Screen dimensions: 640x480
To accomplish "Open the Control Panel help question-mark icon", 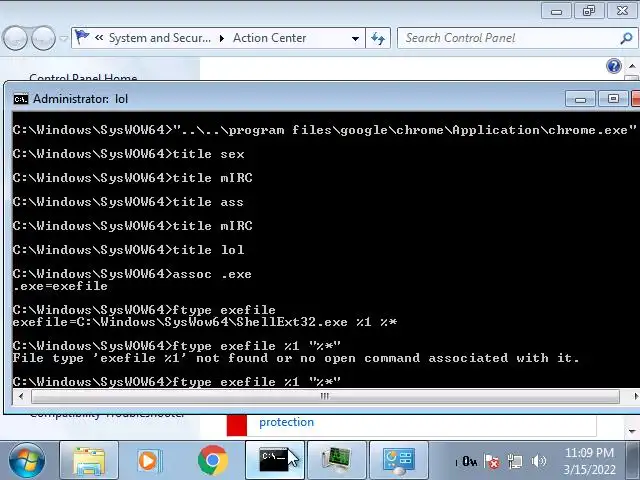I will click(614, 66).
